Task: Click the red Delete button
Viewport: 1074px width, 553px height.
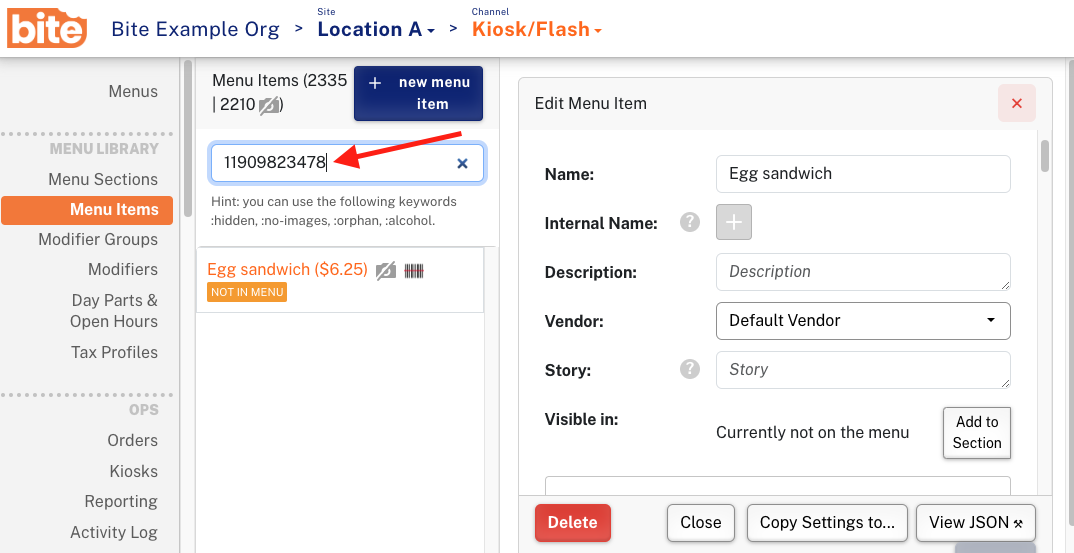Action: (x=573, y=523)
